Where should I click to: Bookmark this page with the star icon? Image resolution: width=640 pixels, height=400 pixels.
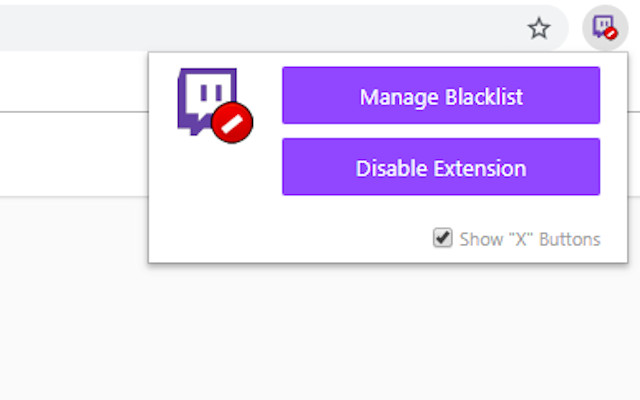[x=539, y=28]
